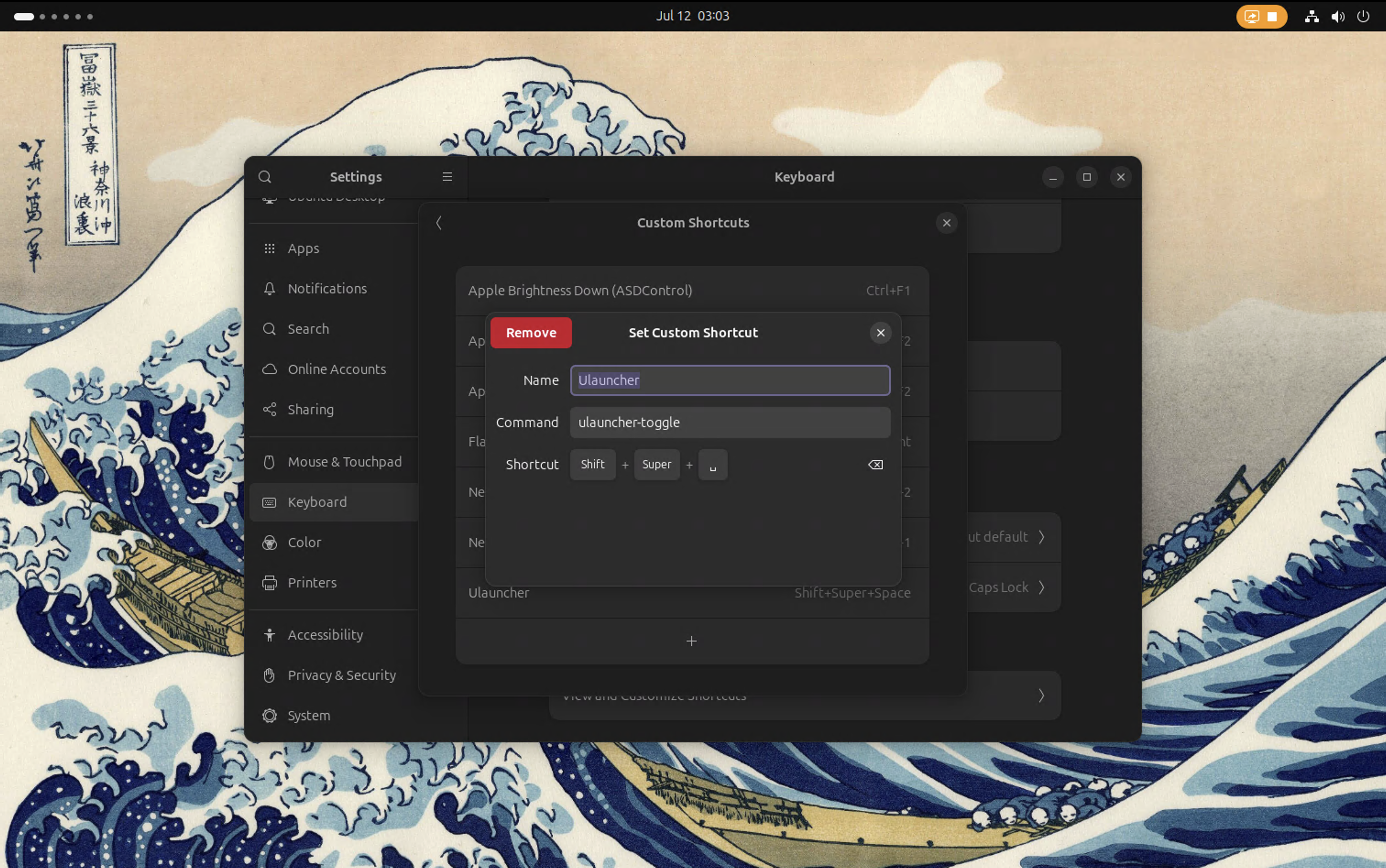Open System settings in sidebar
Screen dimensions: 1386x868
(334, 715)
